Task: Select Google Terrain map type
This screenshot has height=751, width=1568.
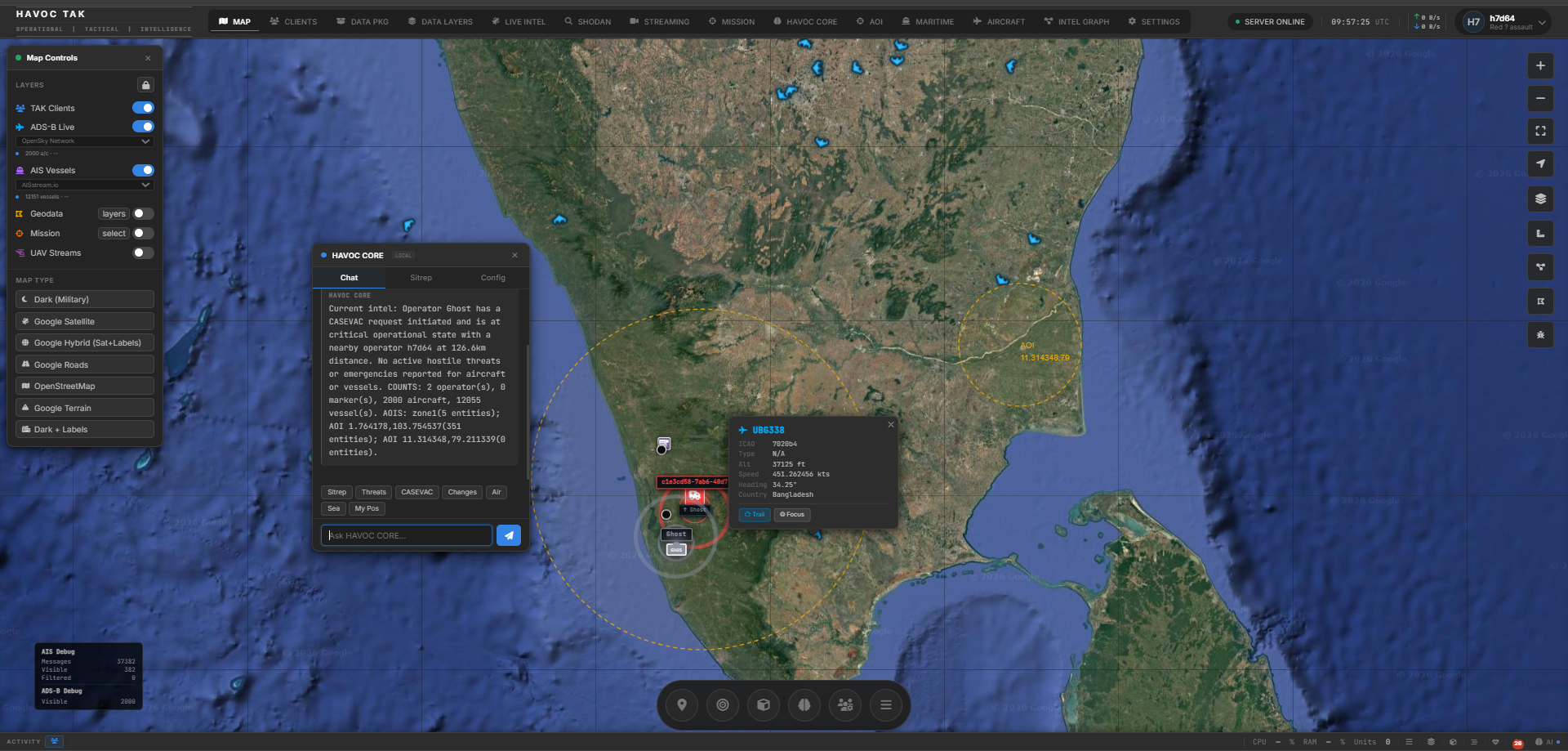Action: point(85,409)
